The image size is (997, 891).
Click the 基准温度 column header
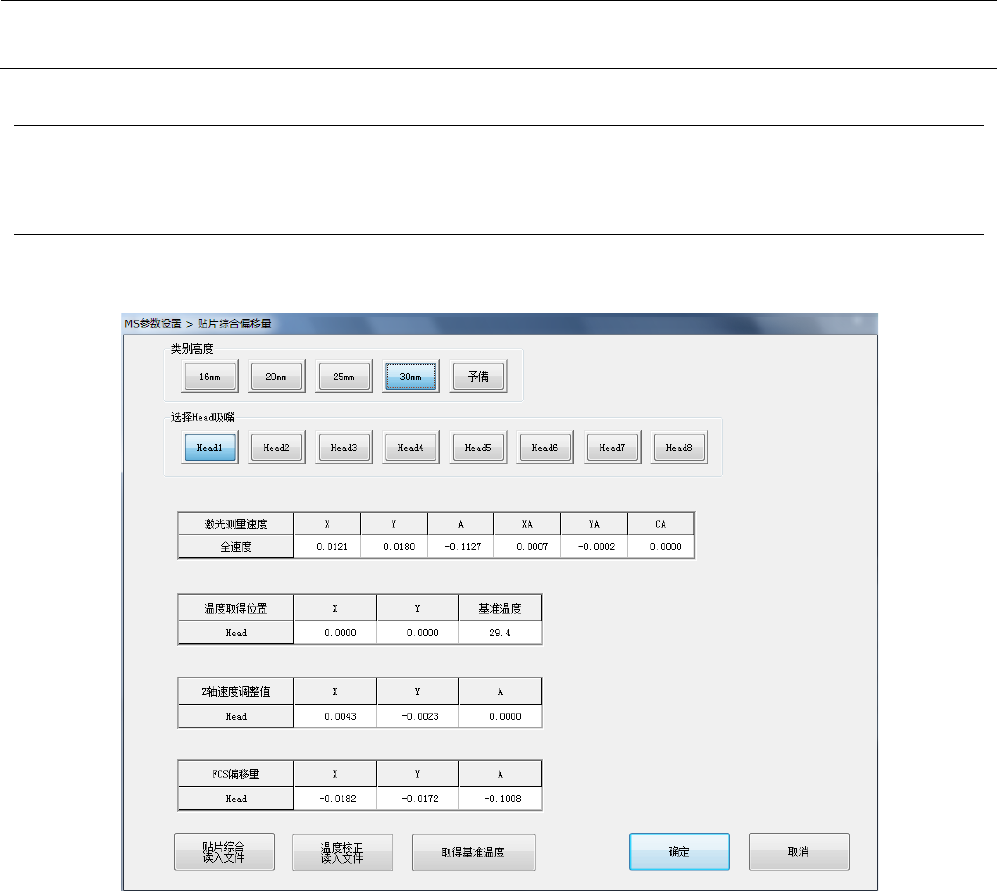(500, 608)
